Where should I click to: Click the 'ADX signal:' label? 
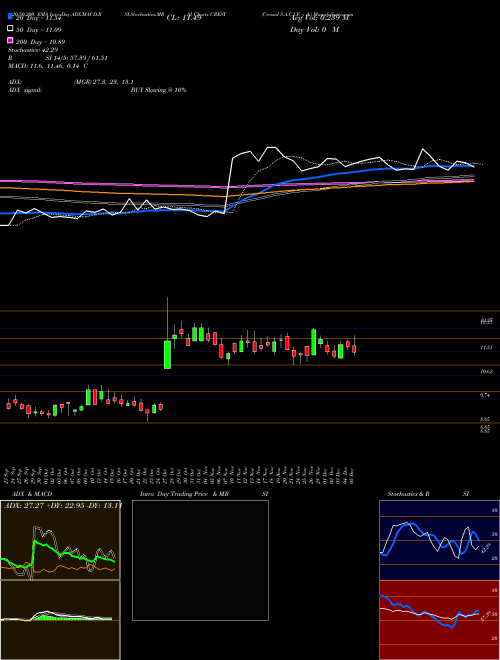coord(24,90)
